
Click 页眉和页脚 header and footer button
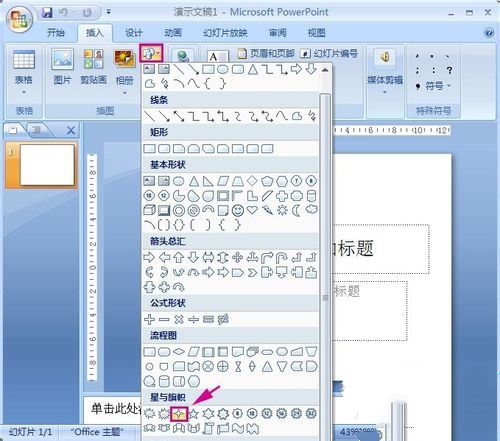[x=266, y=53]
